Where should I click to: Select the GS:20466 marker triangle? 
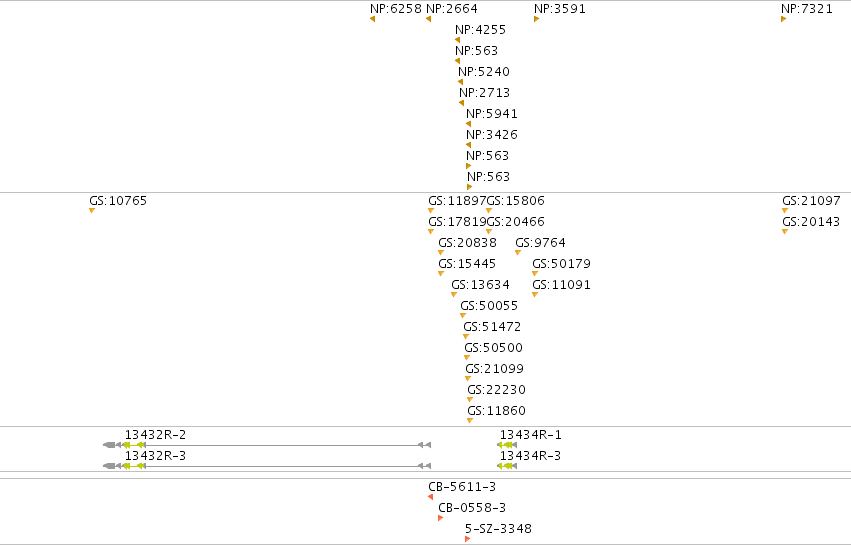pyautogui.click(x=489, y=232)
